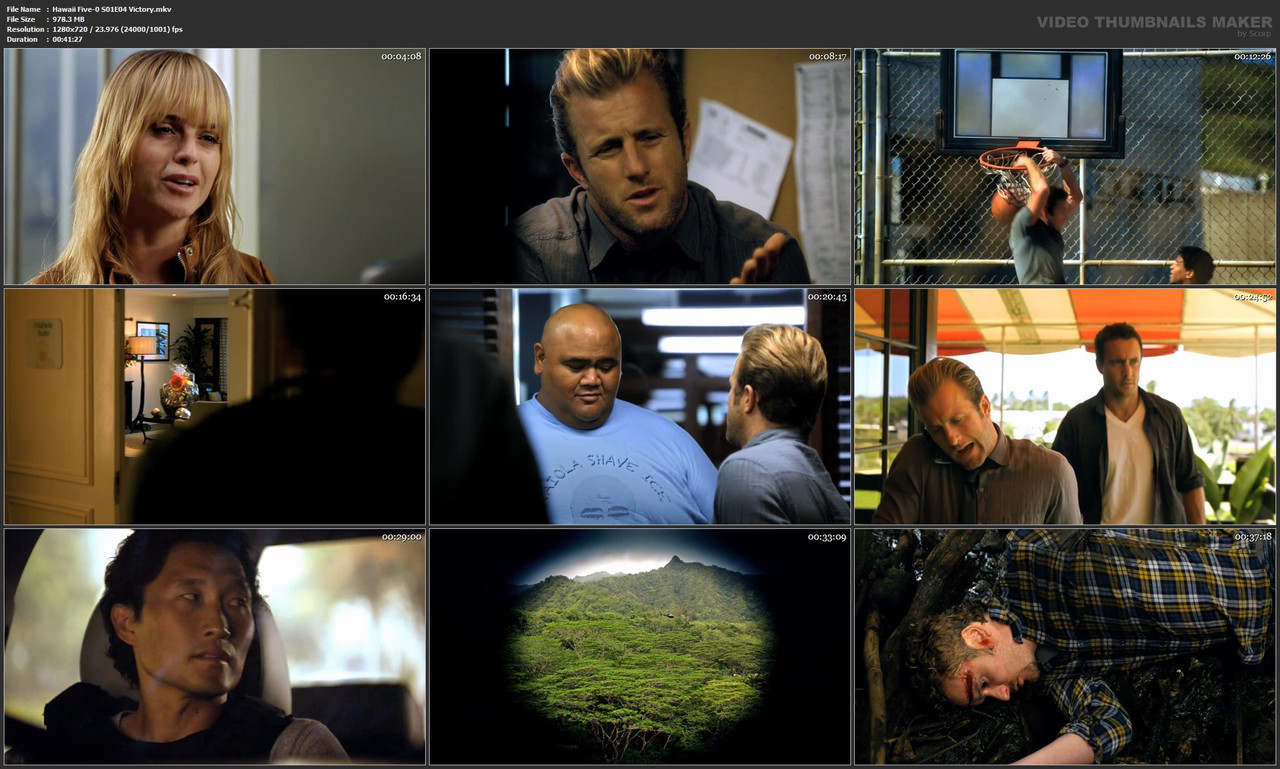Open the thumbnail timestamped 00:37:18
The image size is (1280, 769).
pos(1065,647)
